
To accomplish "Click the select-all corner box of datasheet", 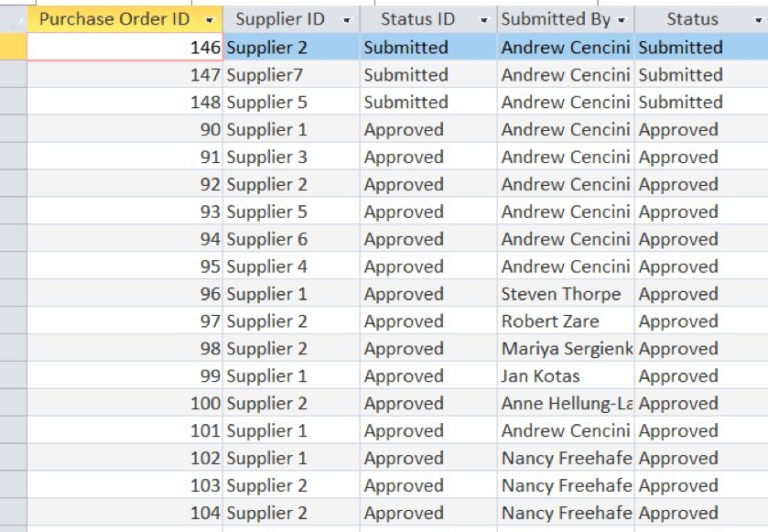I will point(13,19).
